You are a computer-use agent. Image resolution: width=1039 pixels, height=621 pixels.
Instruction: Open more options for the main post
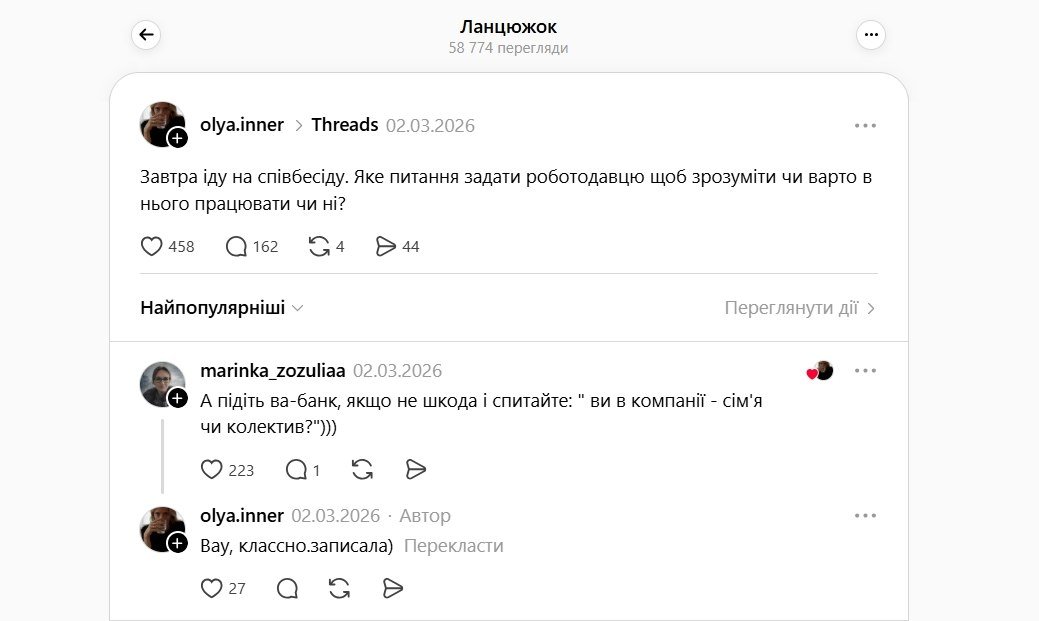(865, 126)
